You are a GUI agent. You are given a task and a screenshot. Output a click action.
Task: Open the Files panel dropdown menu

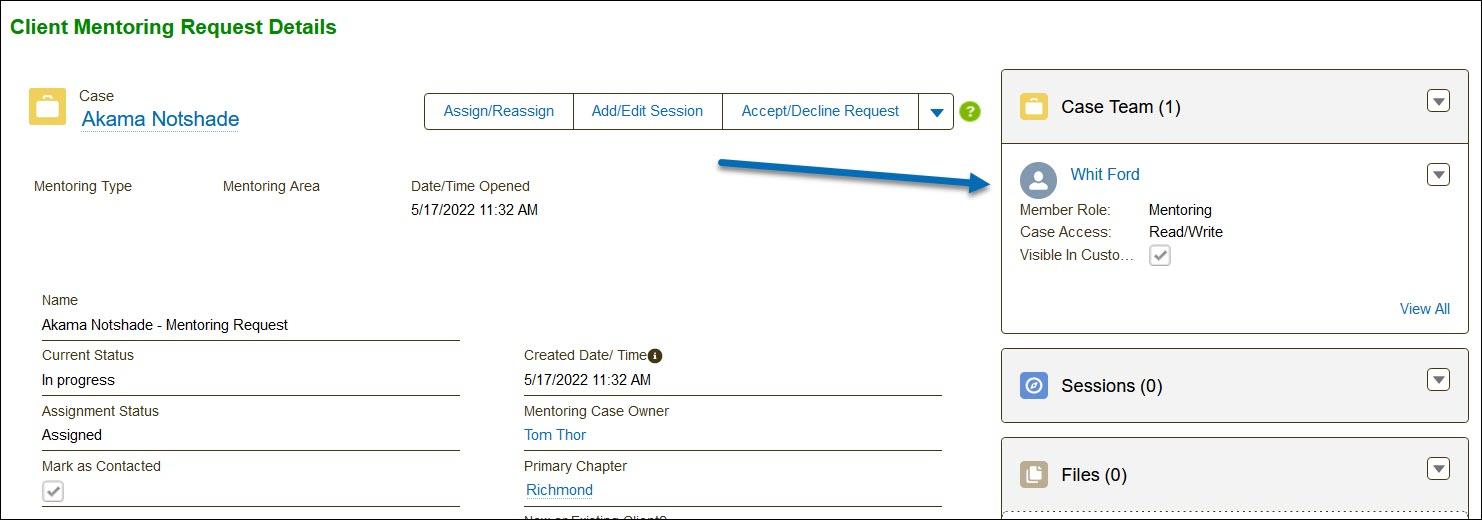click(x=1438, y=469)
